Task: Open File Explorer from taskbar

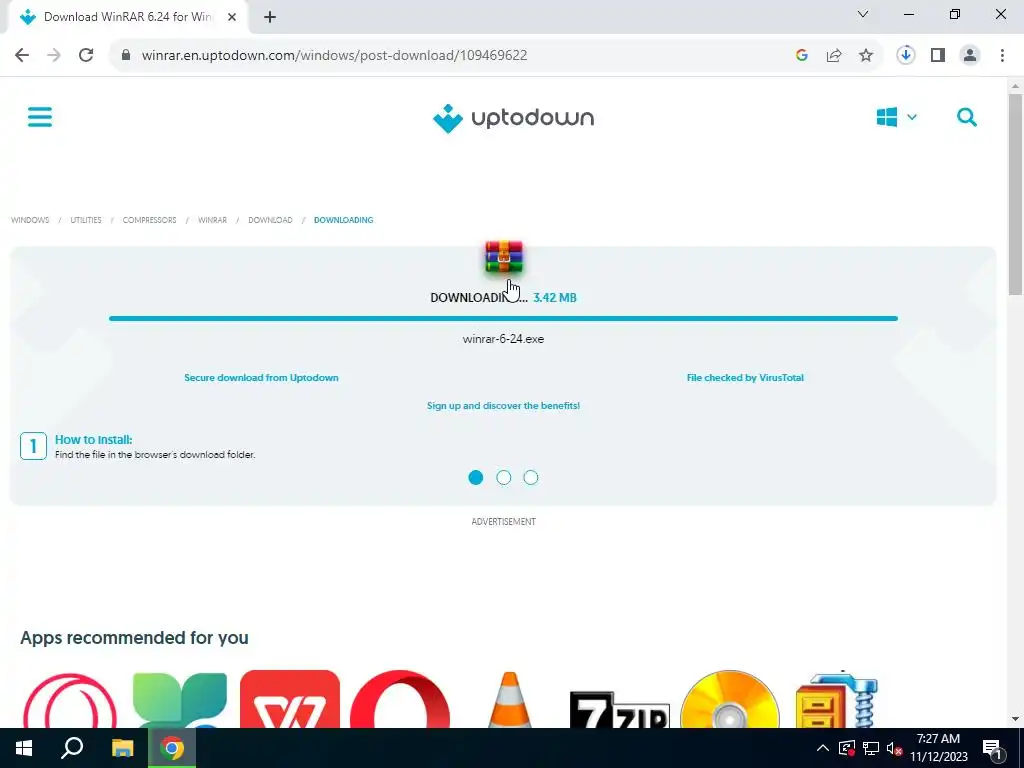Action: pos(122,748)
